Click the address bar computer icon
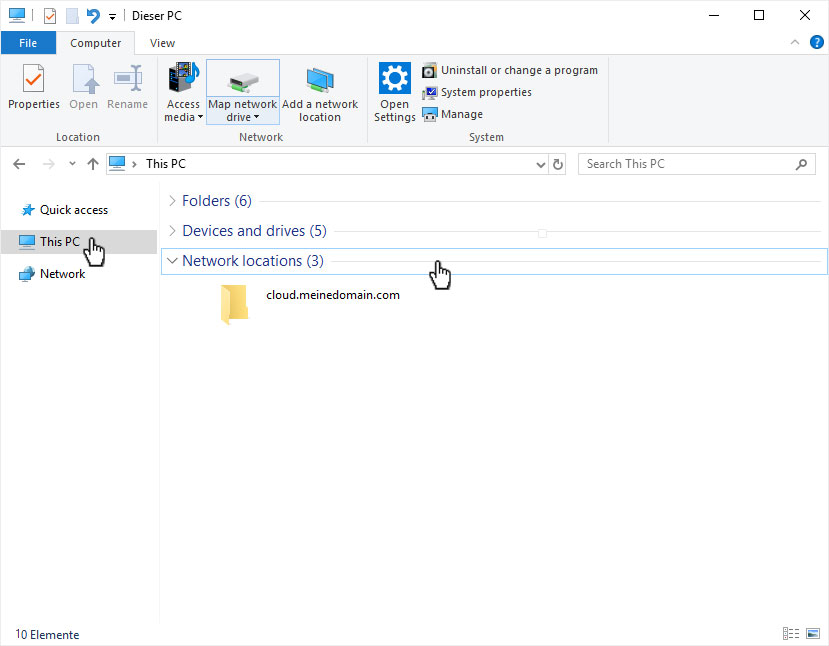 117,163
